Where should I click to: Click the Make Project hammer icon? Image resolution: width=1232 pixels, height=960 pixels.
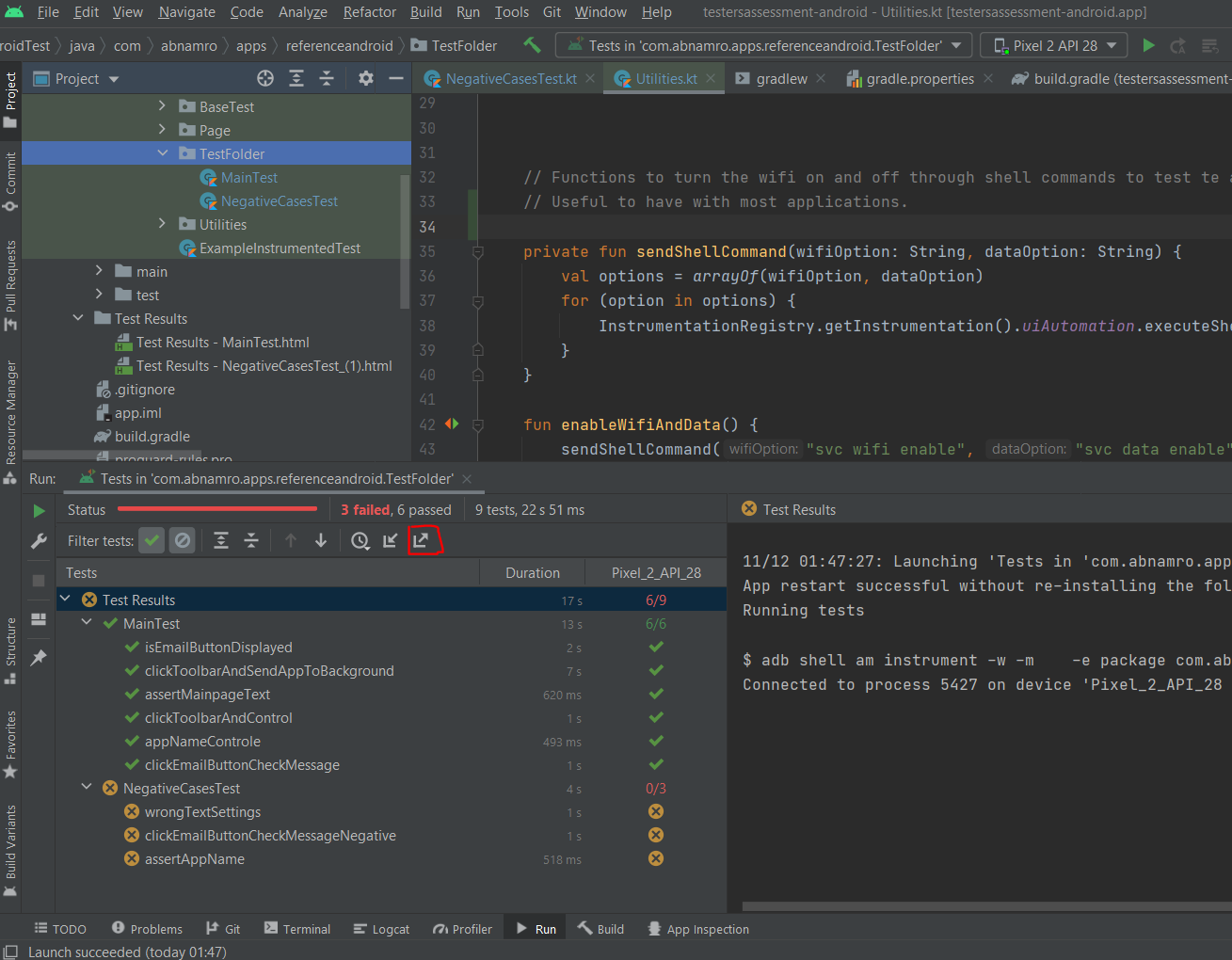[532, 45]
